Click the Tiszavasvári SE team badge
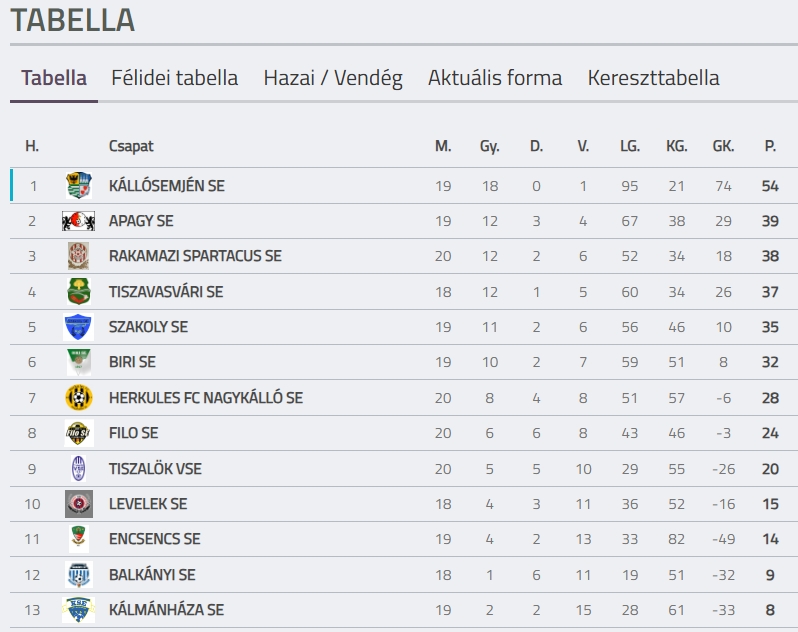The image size is (798, 632). pos(78,292)
